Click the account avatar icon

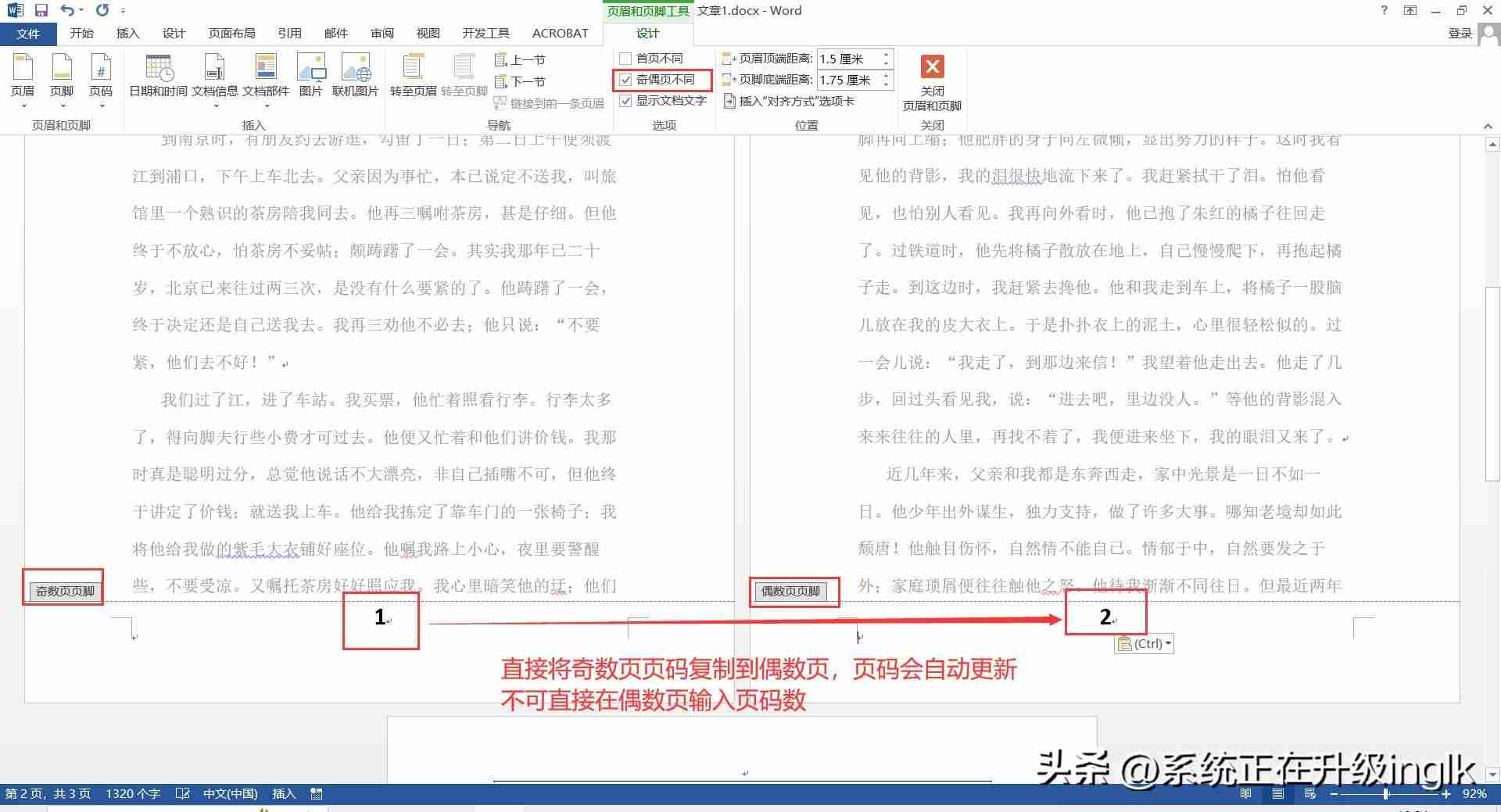1489,34
